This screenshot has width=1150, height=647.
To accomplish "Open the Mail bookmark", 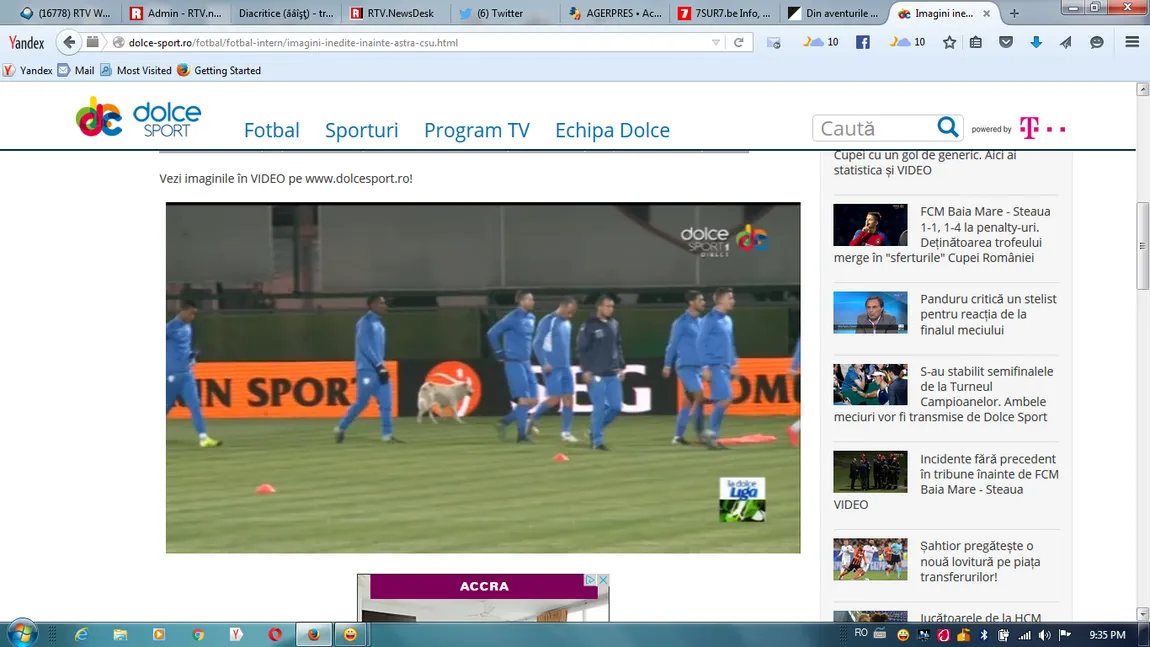I will (x=76, y=70).
